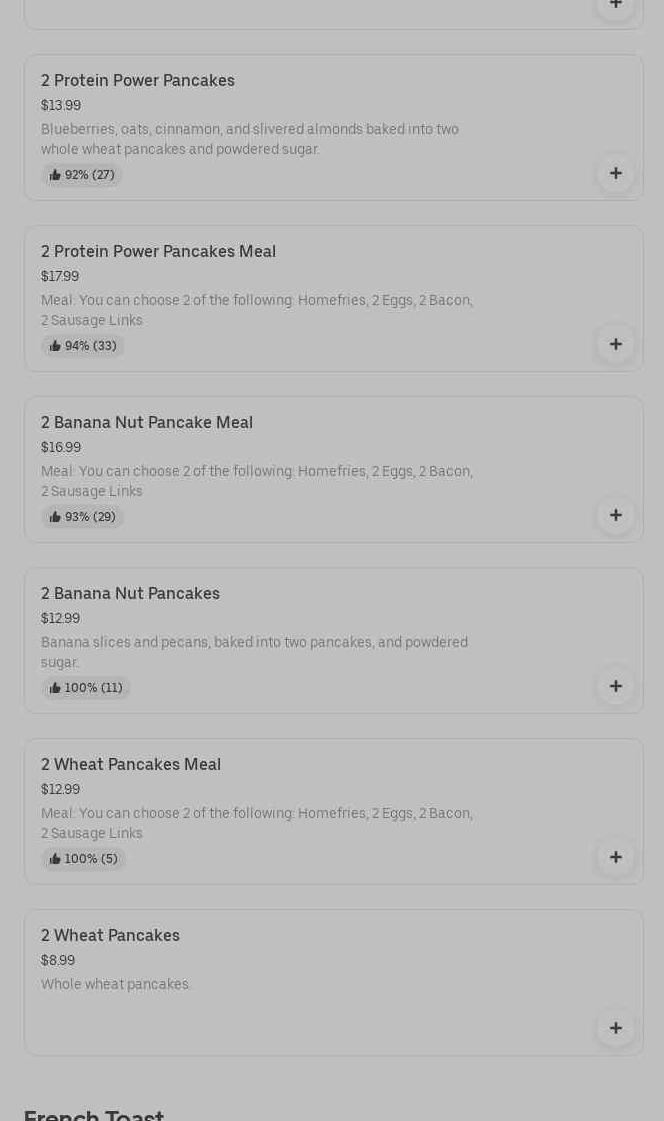664x1121 pixels.
Task: Click the 94% (33) thumbs-up rating
Action: pyautogui.click(x=83, y=346)
